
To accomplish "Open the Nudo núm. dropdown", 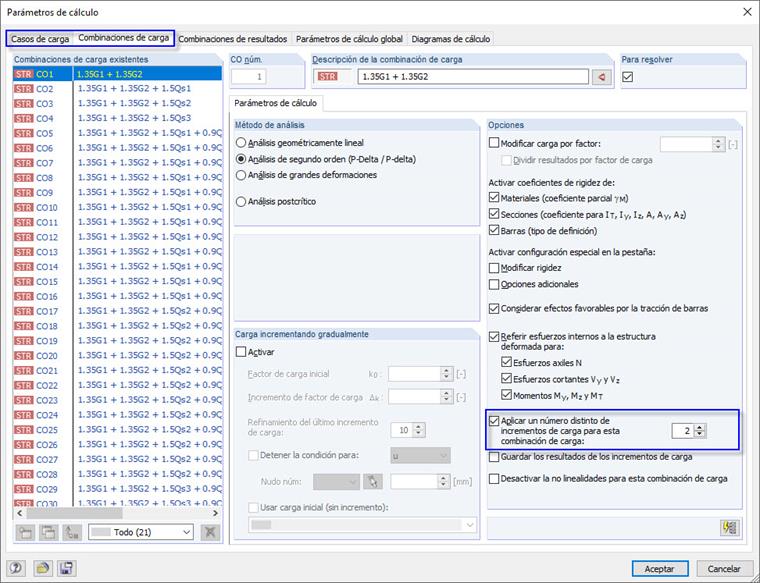I will tap(336, 481).
